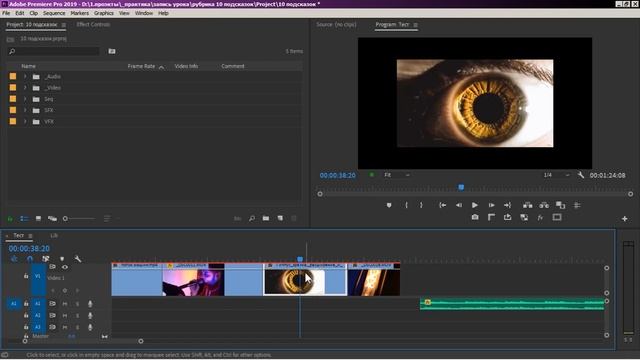Click the _Audio bin orange label swatch
This screenshot has height=360, width=640.
pos(13,76)
